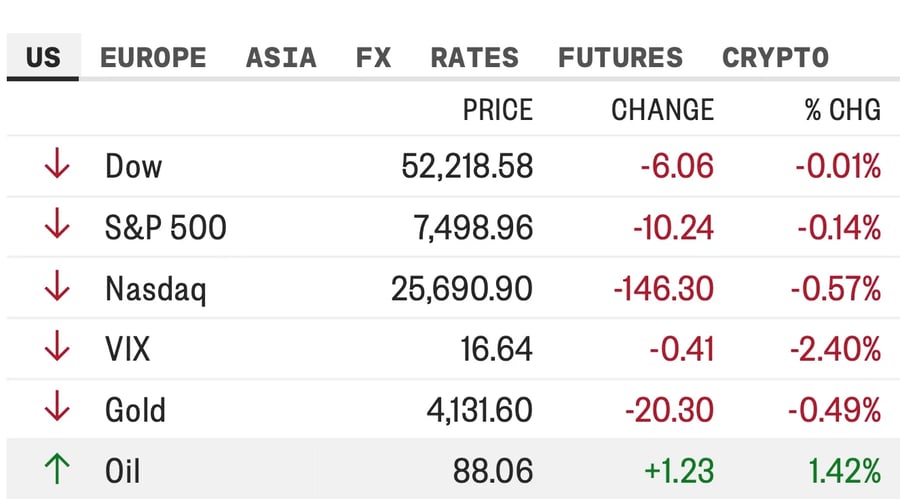Click the red down arrow beside Gold
The height and width of the screenshot is (499, 900).
57,407
